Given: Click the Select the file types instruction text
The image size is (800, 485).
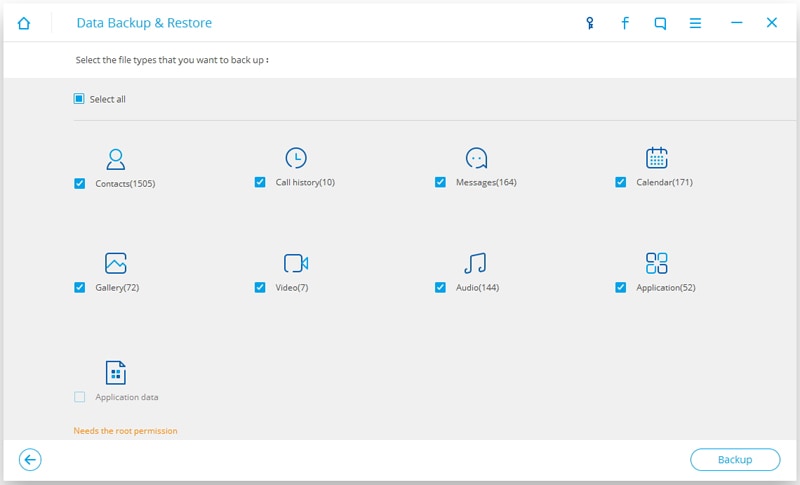Looking at the screenshot, I should click(172, 60).
